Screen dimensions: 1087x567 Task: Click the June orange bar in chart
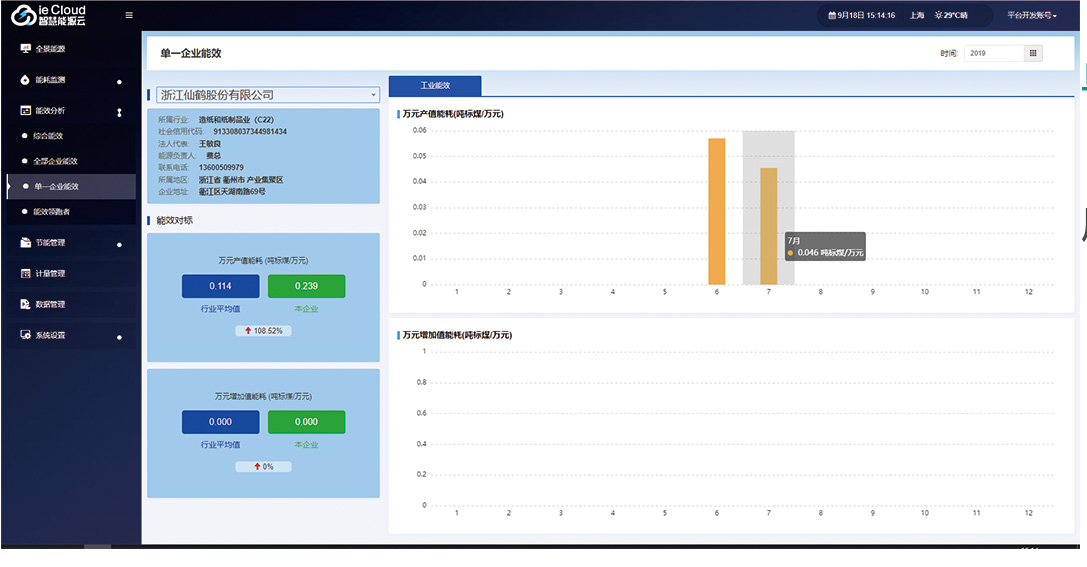pos(716,212)
